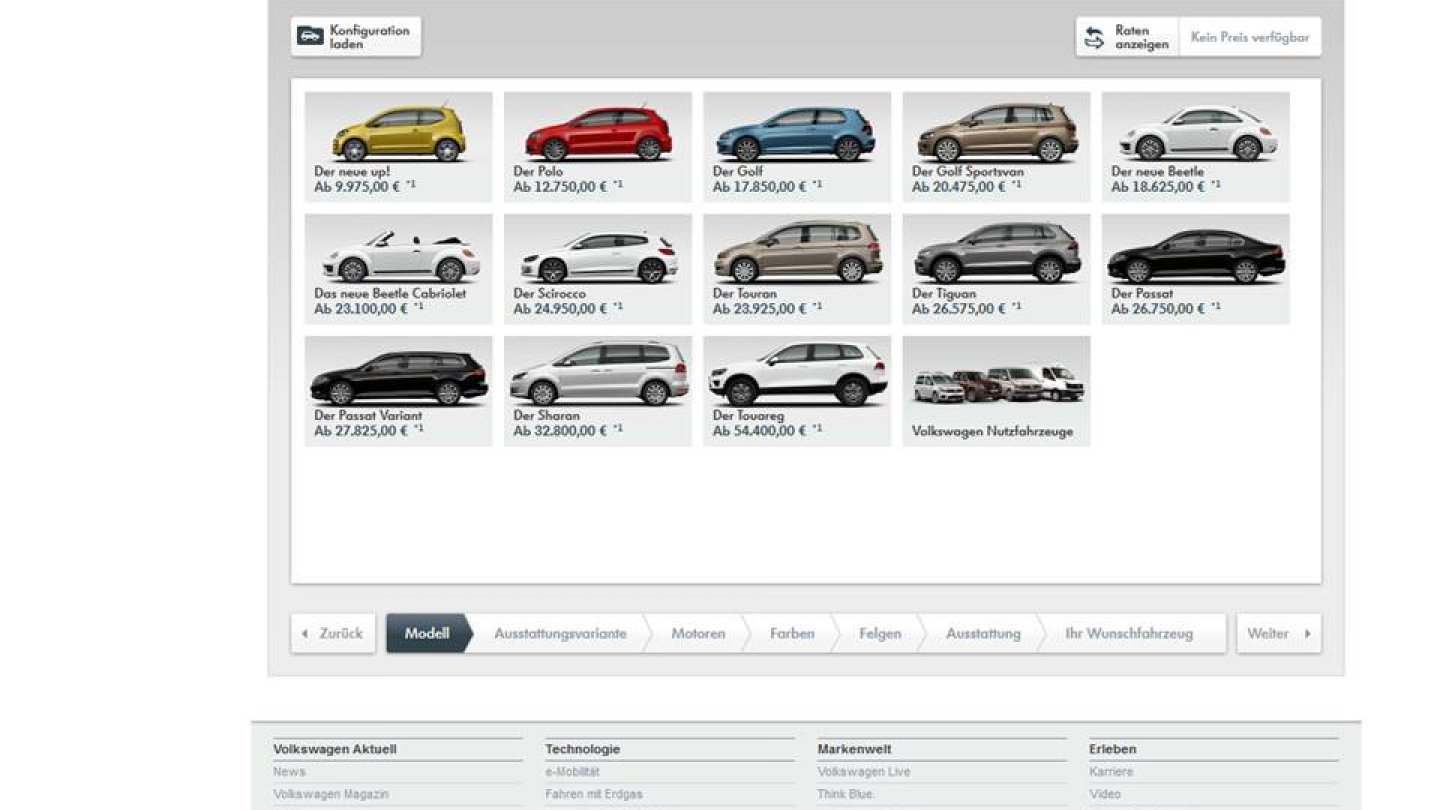Image resolution: width=1440 pixels, height=810 pixels.
Task: Open the Raten anzeigen function
Action: tap(1128, 36)
